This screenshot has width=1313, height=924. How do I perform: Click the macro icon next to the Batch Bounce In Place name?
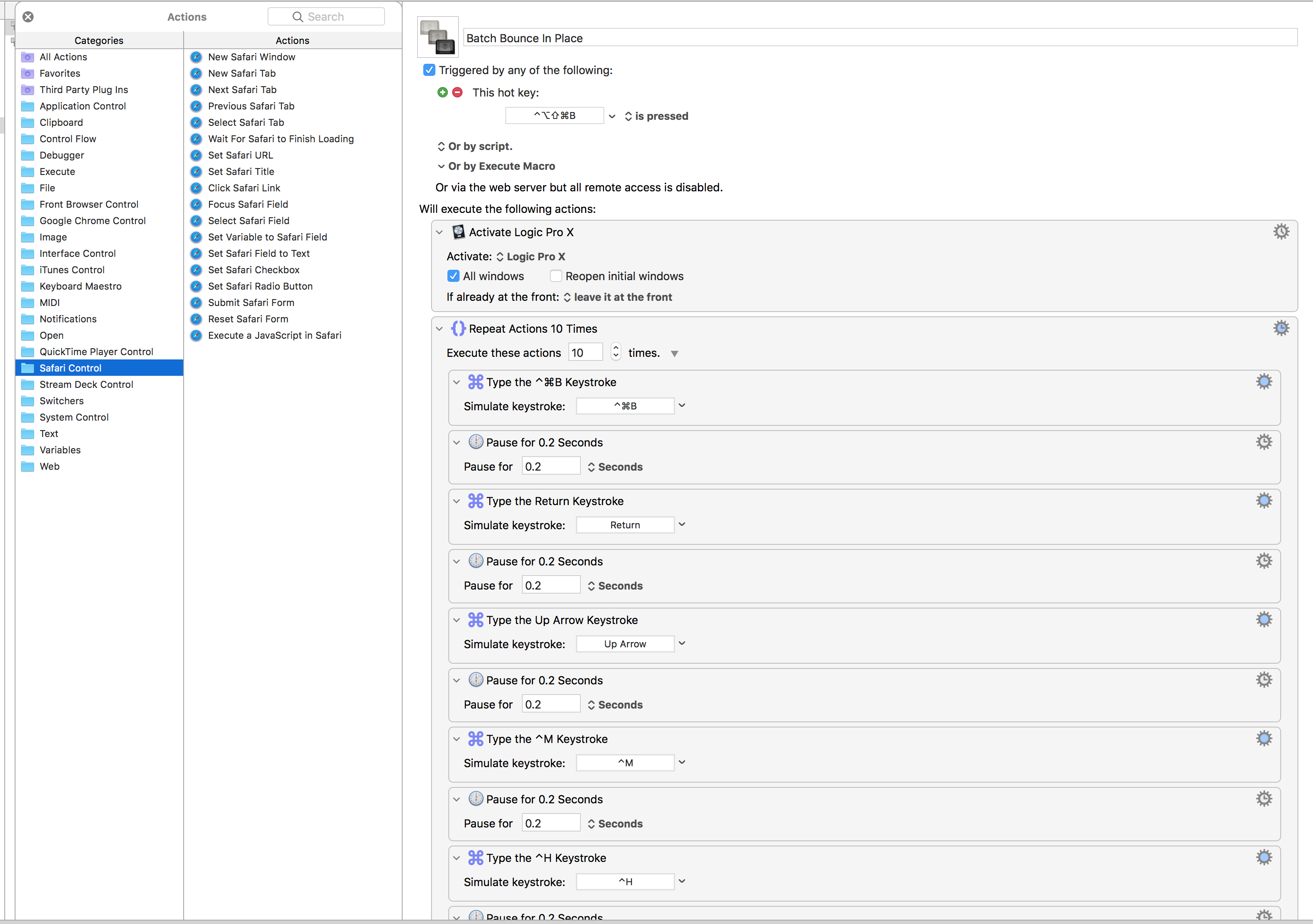point(438,37)
